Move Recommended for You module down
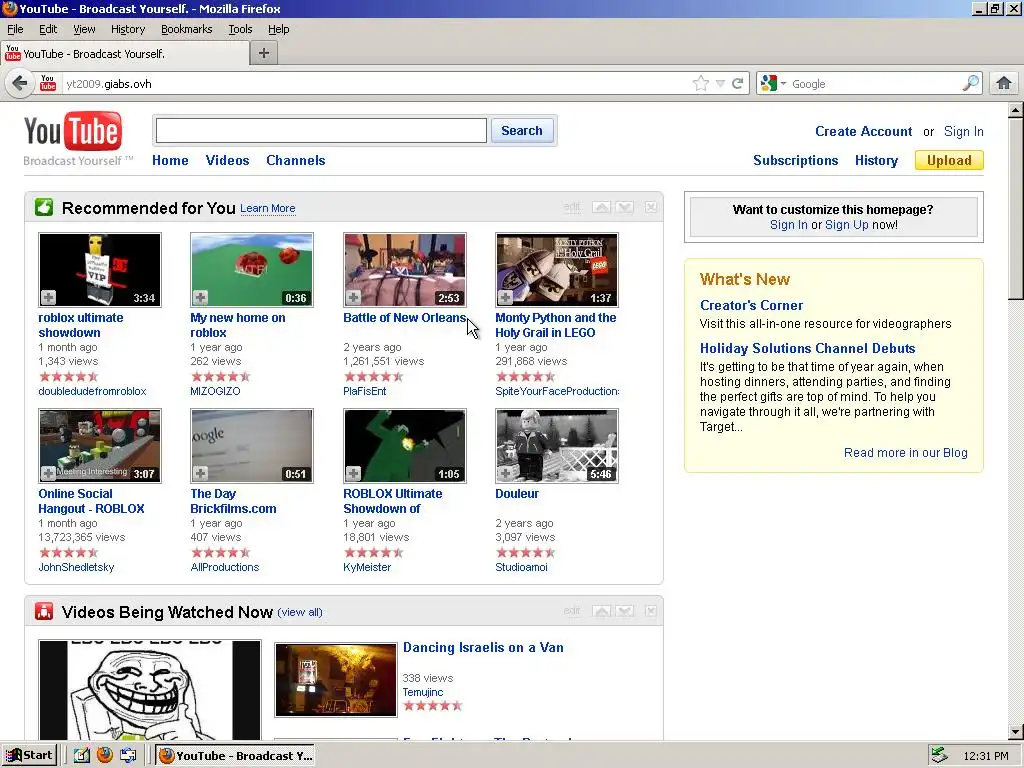Image resolution: width=1024 pixels, height=768 pixels. click(624, 207)
